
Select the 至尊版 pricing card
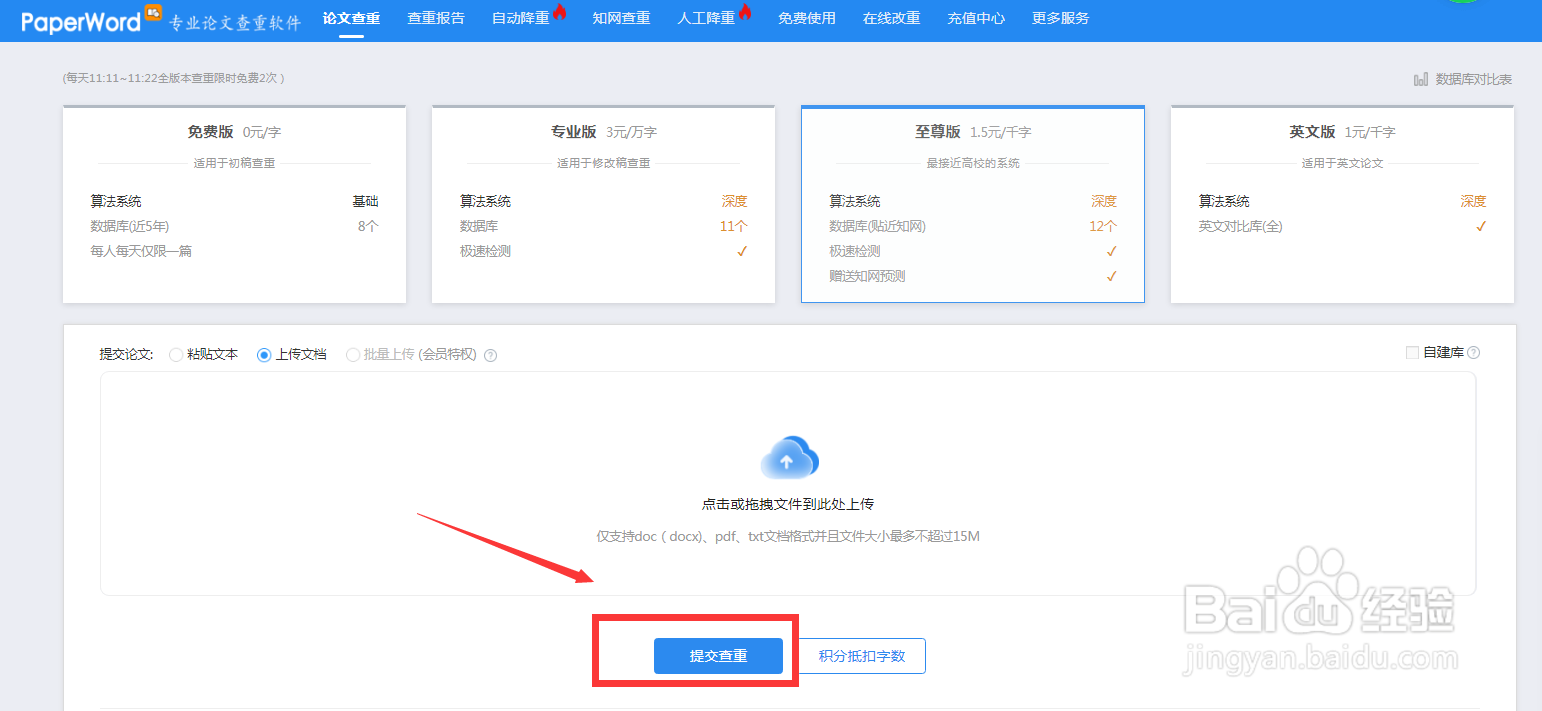click(x=972, y=204)
